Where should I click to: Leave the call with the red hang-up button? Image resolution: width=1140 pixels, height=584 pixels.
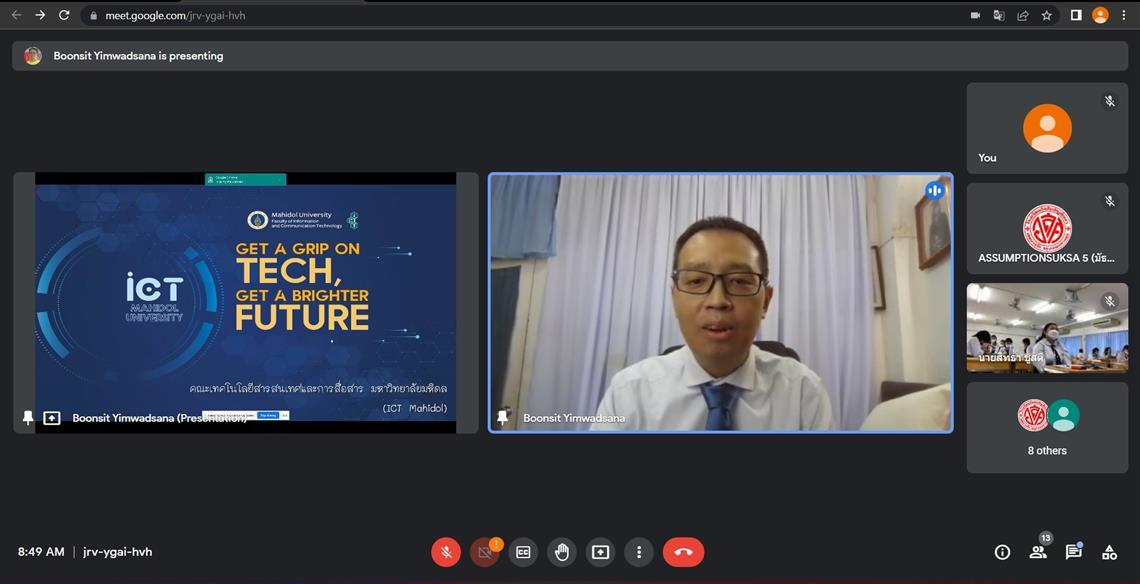683,552
